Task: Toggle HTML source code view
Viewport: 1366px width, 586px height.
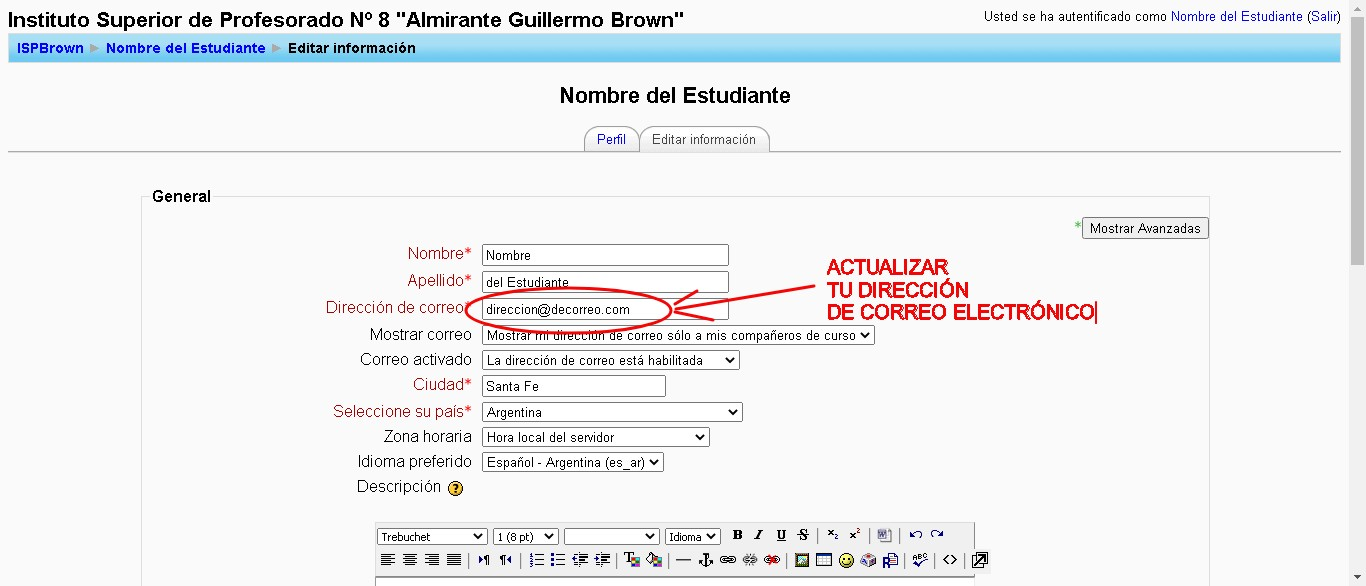Action: coord(950,560)
